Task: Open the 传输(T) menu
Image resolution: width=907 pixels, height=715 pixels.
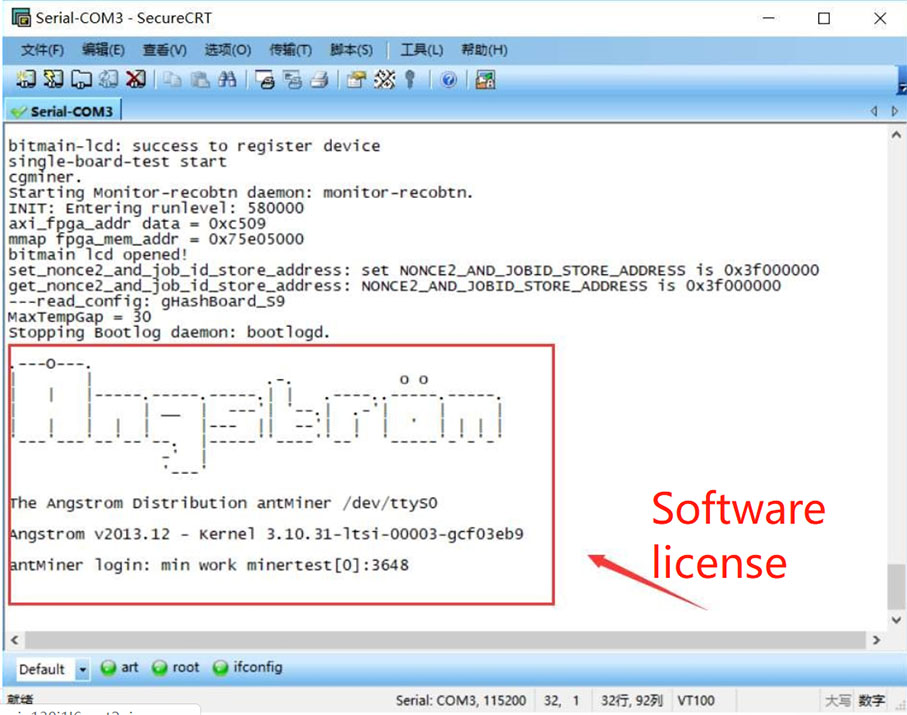Action: (x=289, y=49)
